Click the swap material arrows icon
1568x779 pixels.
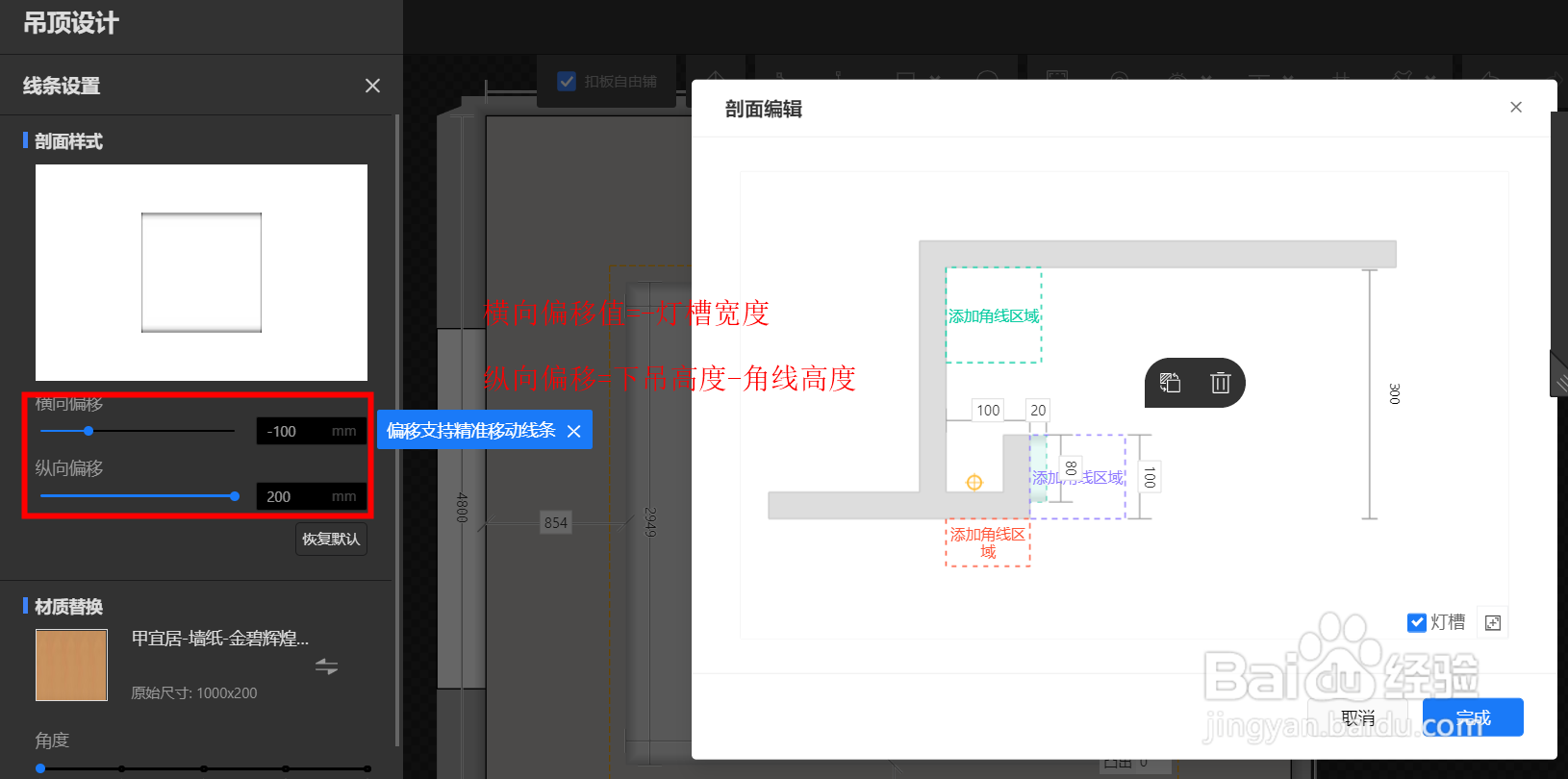tap(326, 666)
